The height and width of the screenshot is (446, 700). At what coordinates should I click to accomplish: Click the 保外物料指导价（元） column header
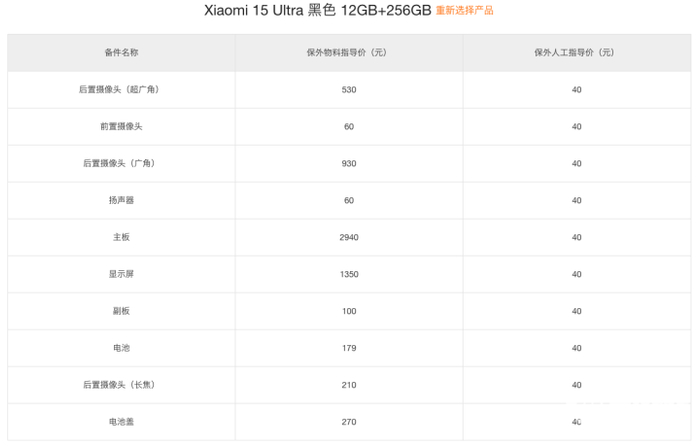point(348,52)
